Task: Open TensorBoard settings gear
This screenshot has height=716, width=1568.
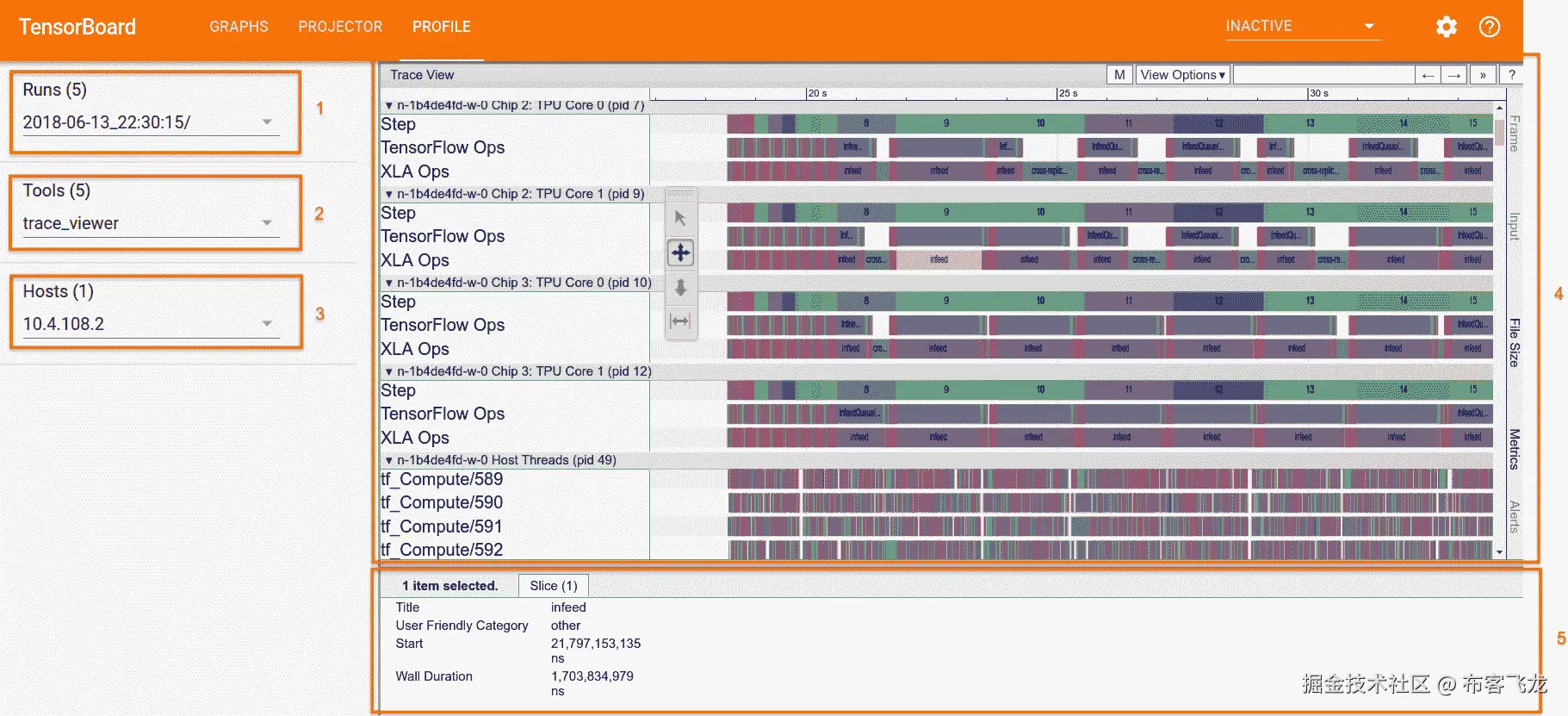Action: tap(1447, 27)
